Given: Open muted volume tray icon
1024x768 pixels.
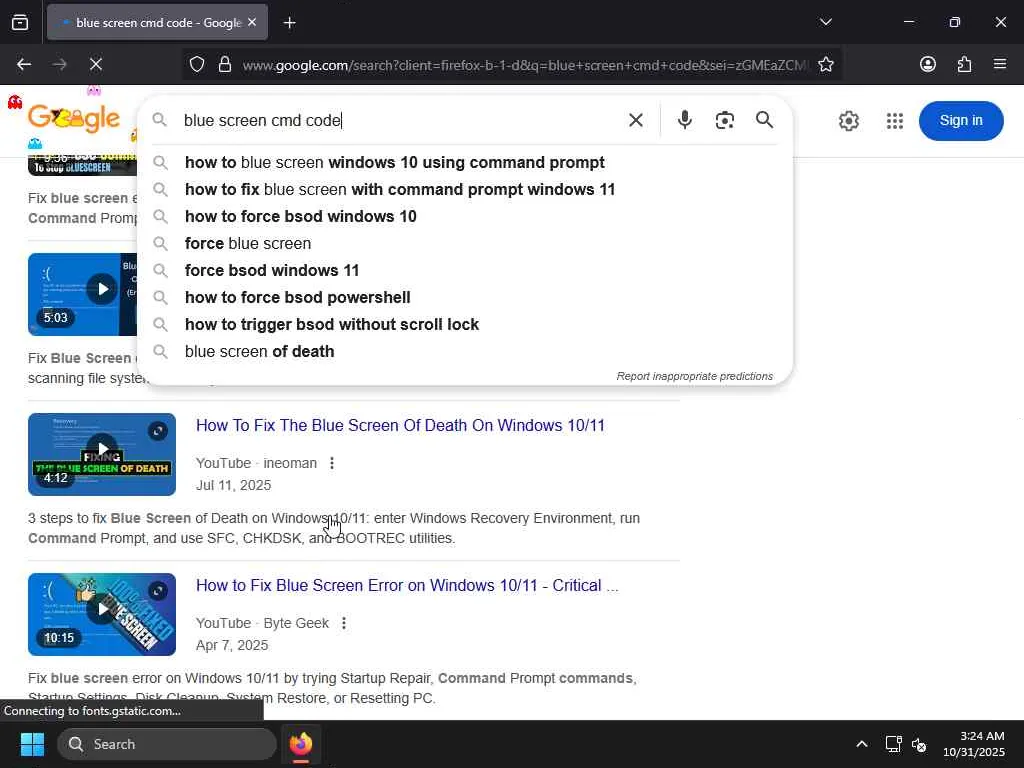Looking at the screenshot, I should coord(919,744).
